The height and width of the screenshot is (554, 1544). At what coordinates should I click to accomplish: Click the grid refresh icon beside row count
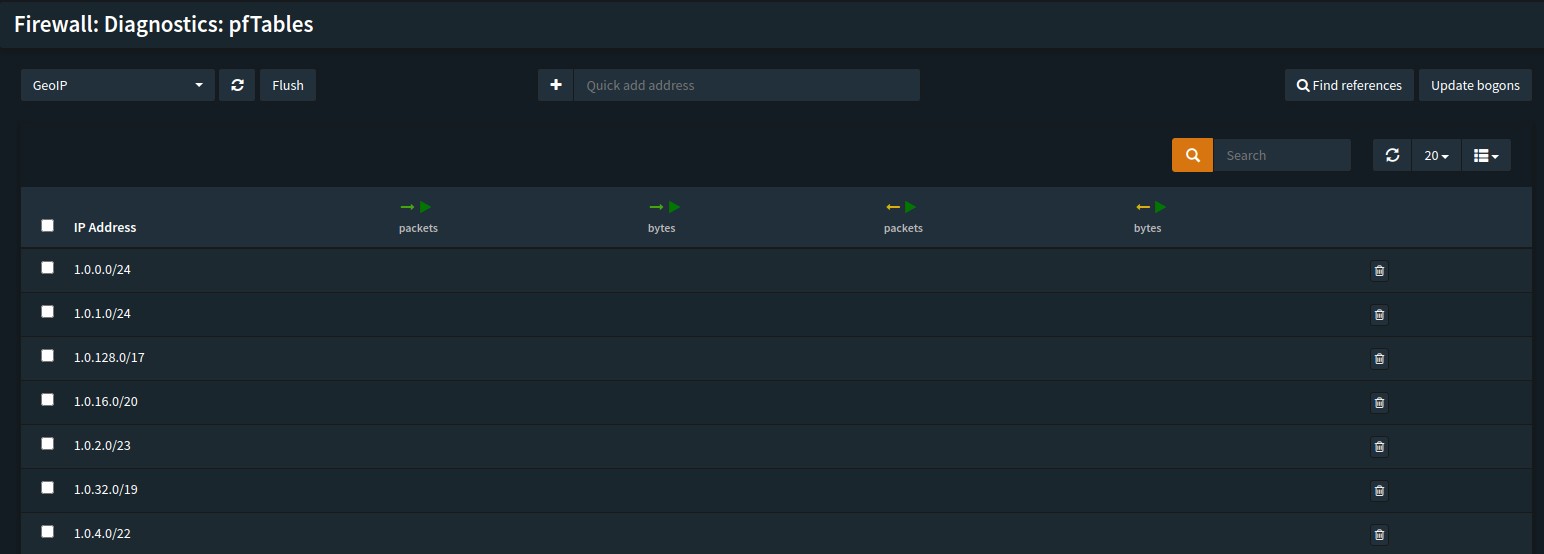coord(1392,155)
